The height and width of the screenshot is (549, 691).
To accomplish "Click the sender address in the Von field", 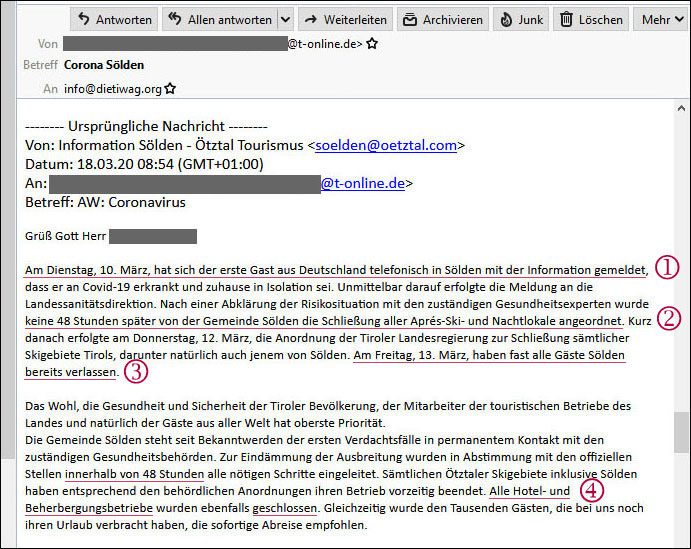I will tap(212, 44).
